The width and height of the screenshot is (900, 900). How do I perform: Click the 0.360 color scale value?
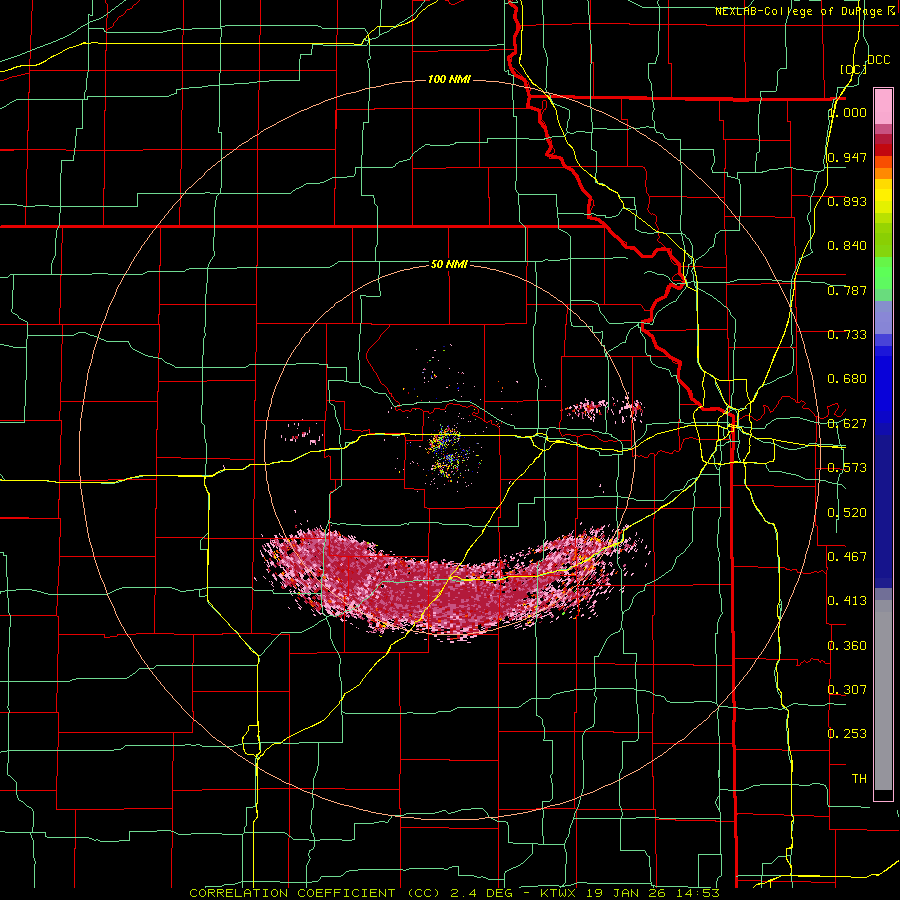click(x=847, y=646)
